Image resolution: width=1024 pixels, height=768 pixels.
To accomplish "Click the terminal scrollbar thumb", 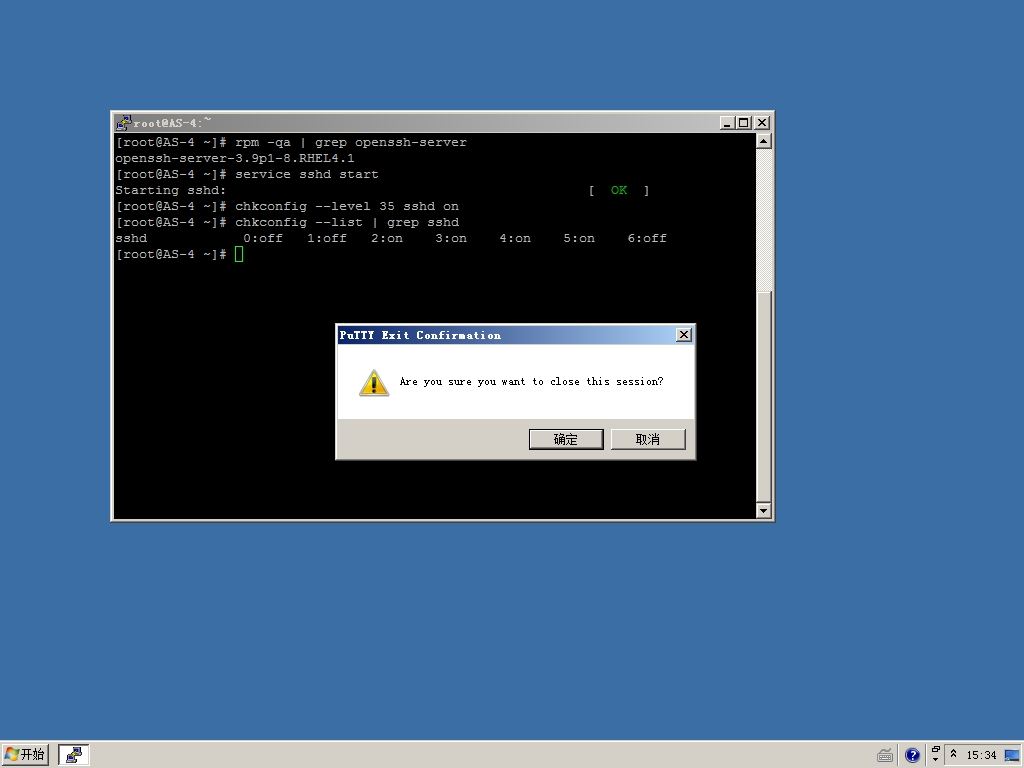I will click(763, 396).
